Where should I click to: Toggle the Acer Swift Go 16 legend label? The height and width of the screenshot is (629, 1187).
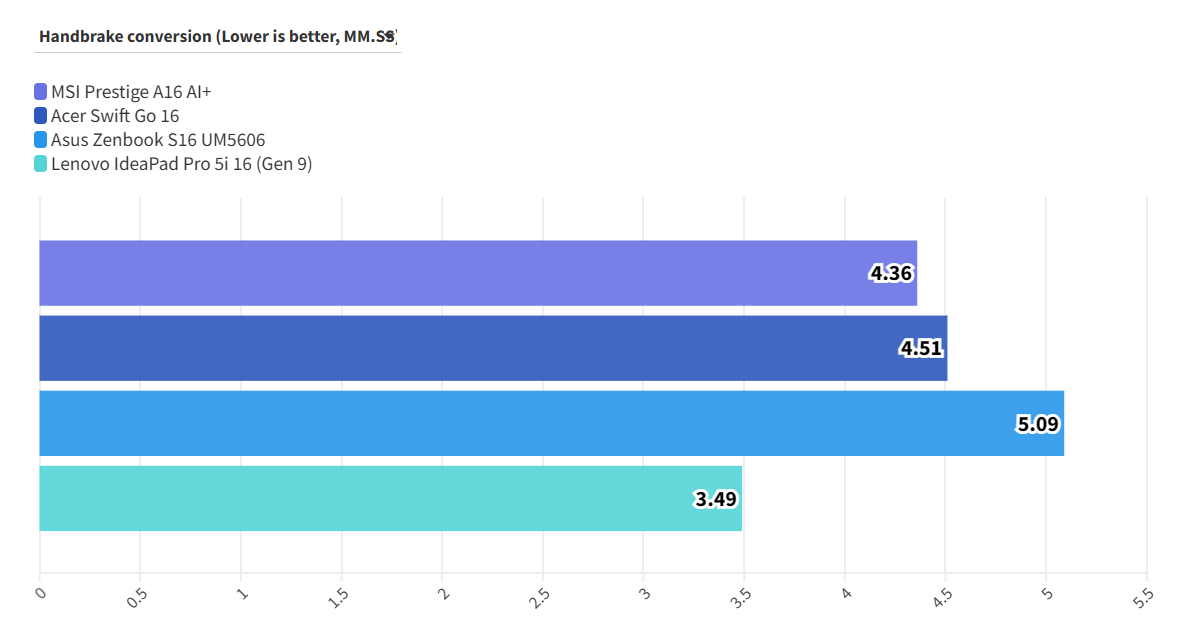pos(115,116)
